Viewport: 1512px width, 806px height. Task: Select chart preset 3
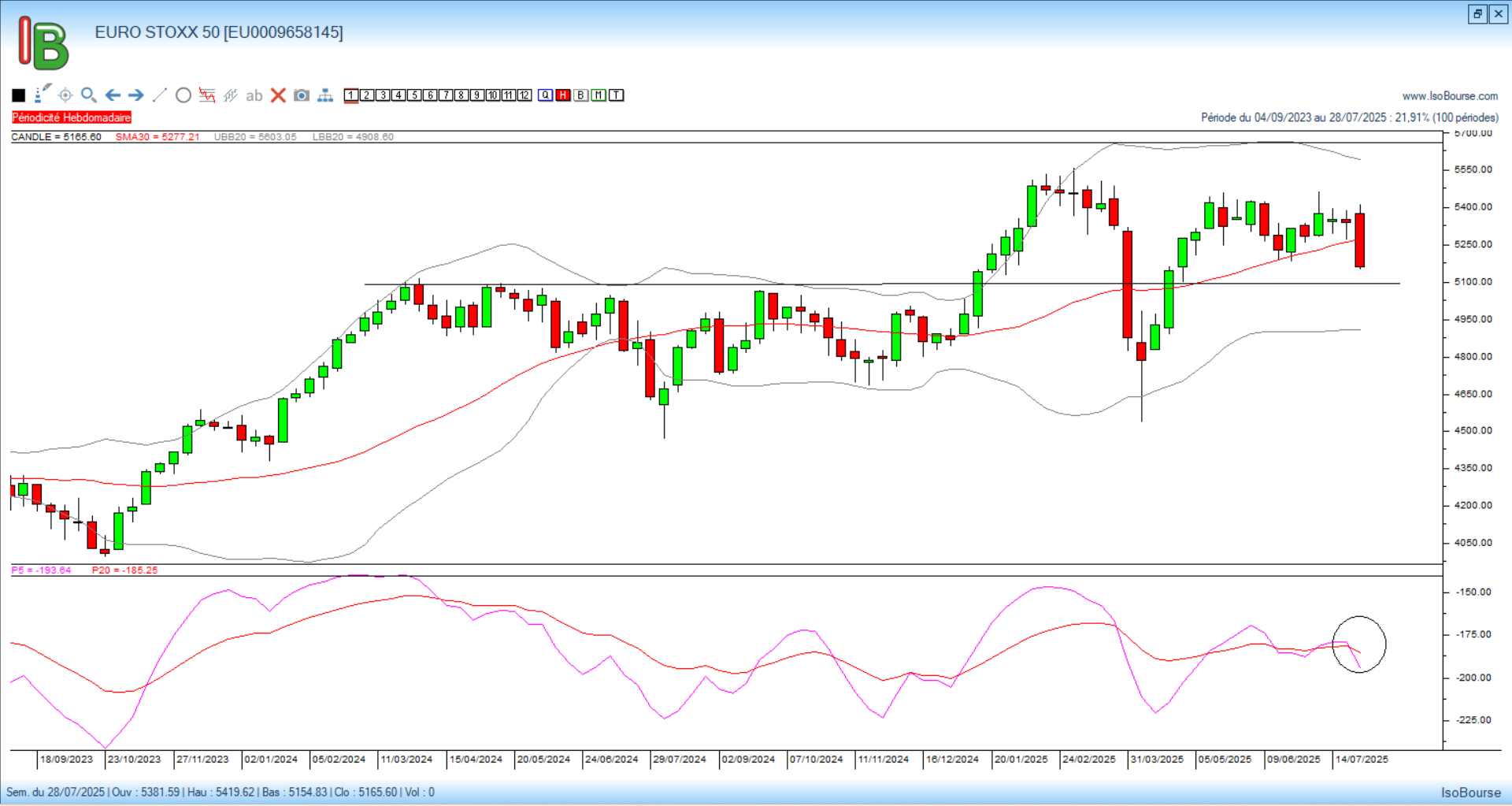pyautogui.click(x=383, y=95)
